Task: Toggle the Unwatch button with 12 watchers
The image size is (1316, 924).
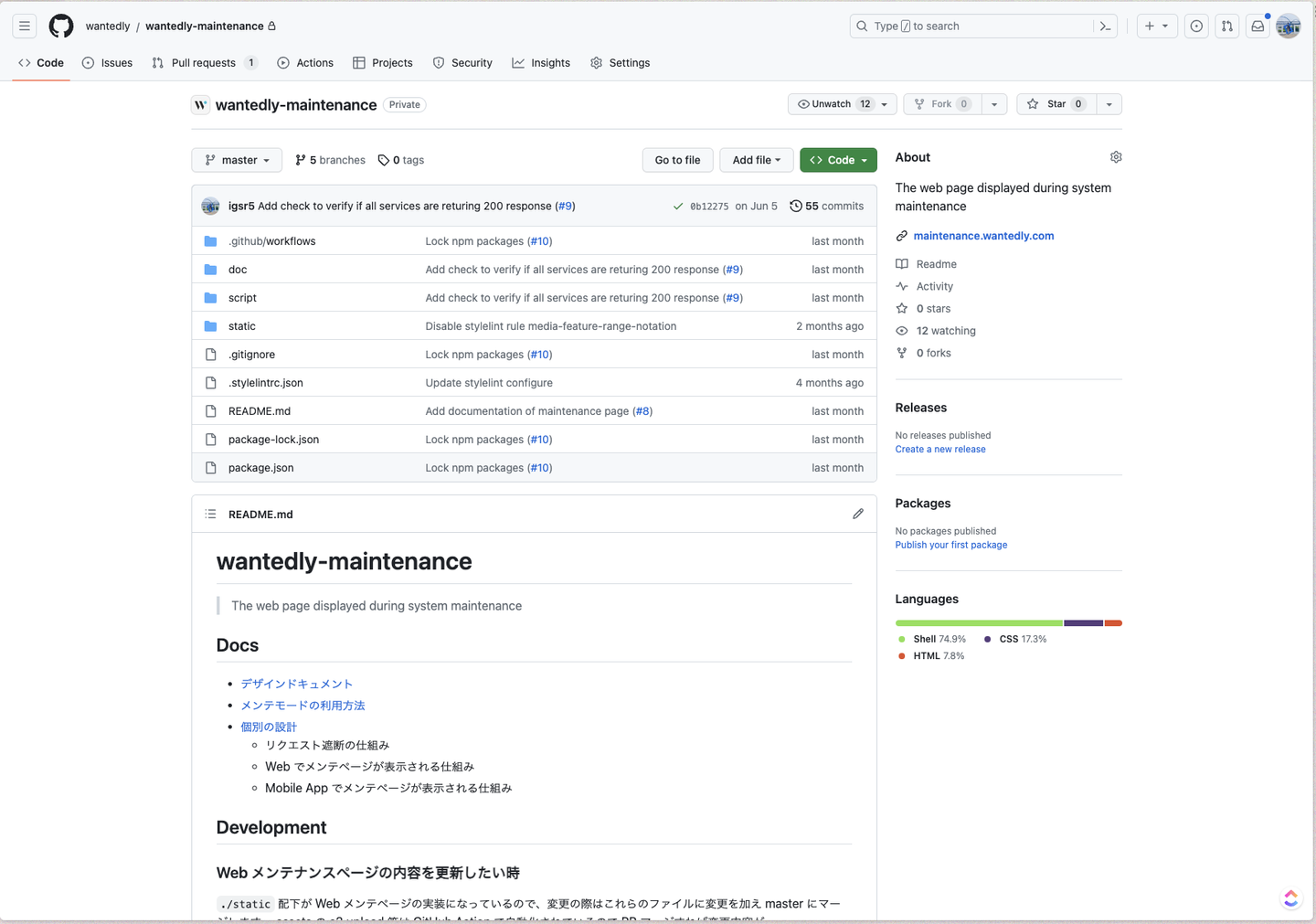Action: [x=834, y=104]
